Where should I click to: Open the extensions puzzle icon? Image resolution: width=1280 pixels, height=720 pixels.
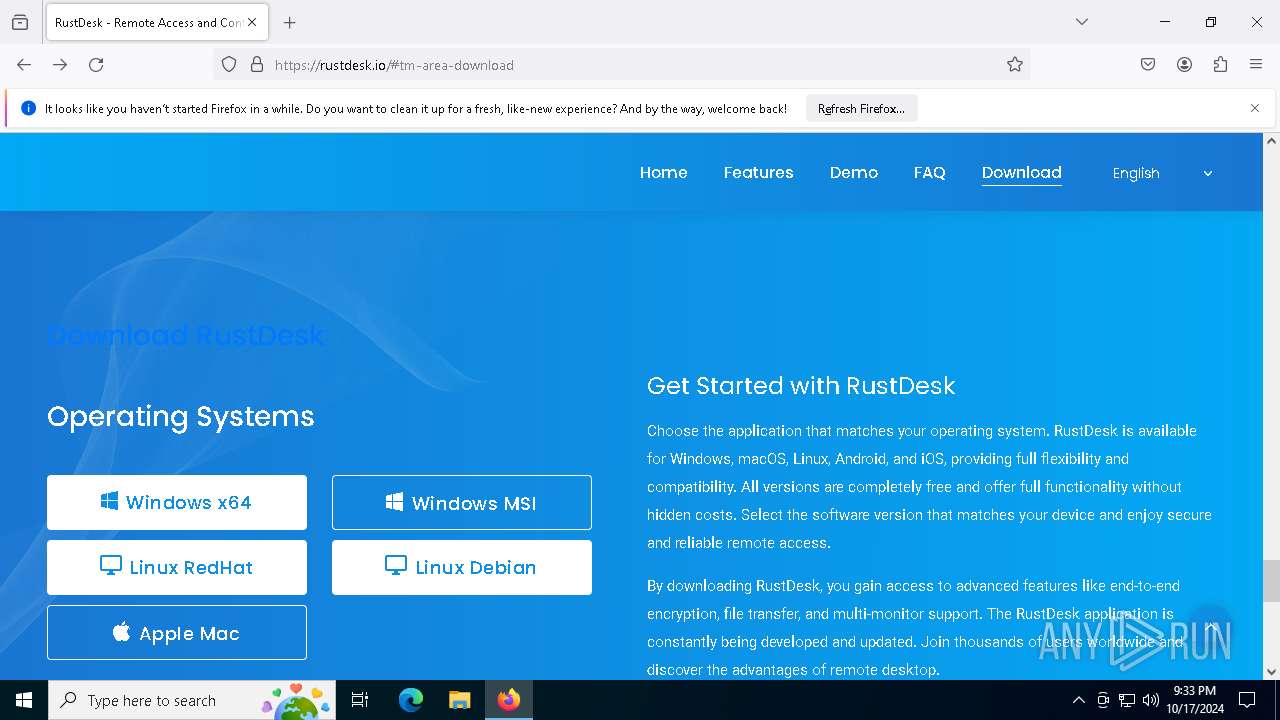[1220, 65]
